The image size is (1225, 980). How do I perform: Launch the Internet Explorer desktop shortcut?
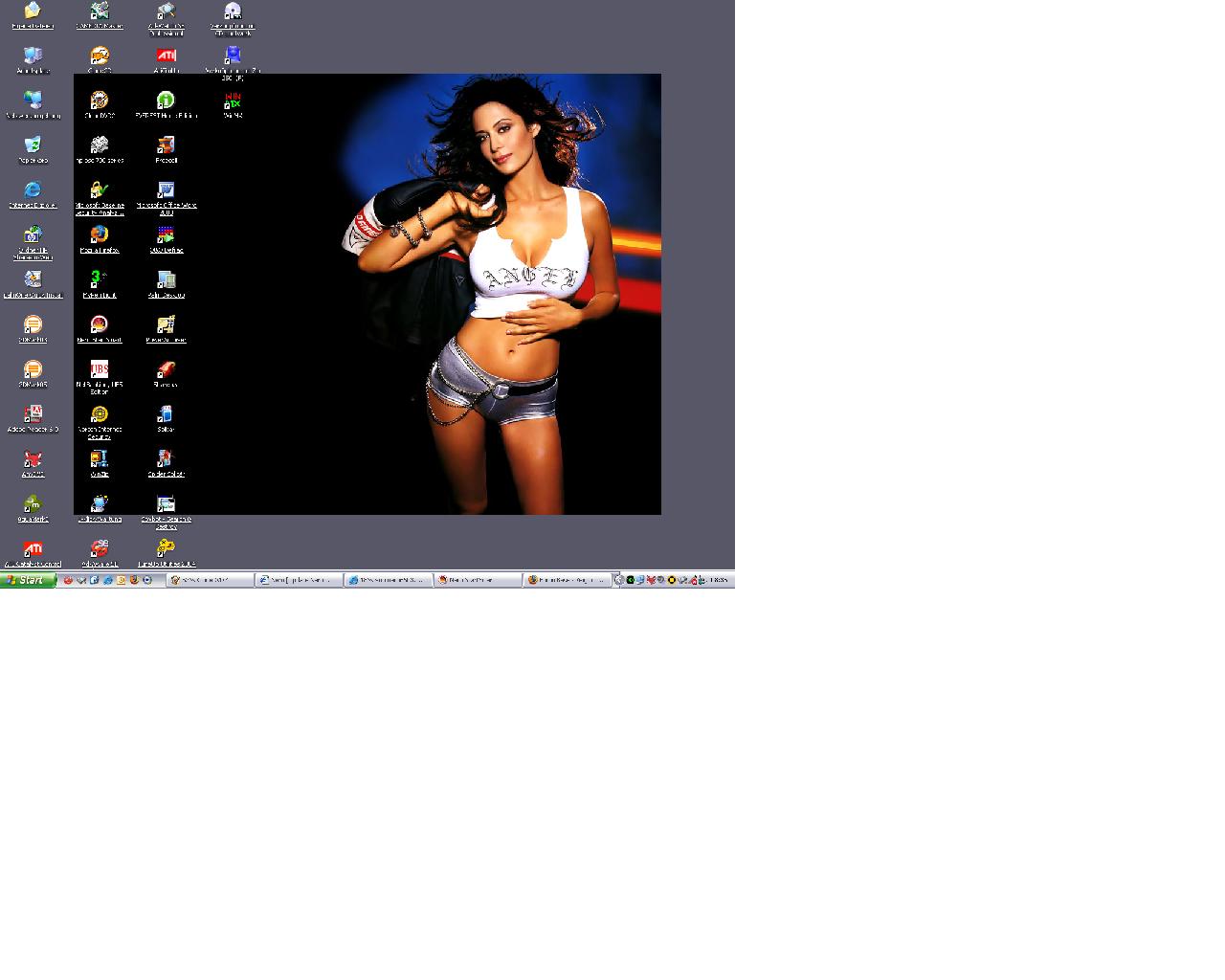[33, 190]
